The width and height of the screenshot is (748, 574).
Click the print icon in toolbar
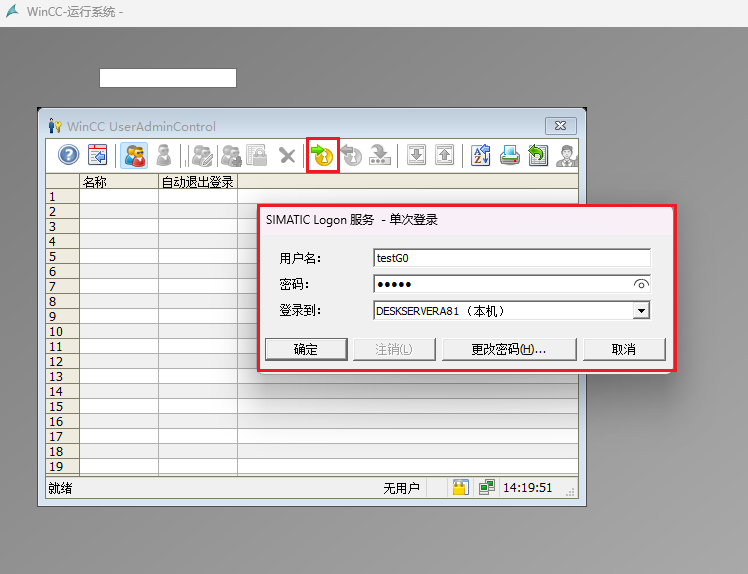tap(509, 155)
